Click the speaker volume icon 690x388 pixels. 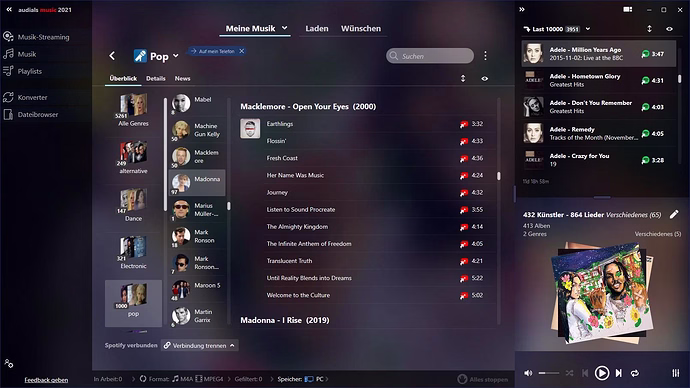pos(528,373)
